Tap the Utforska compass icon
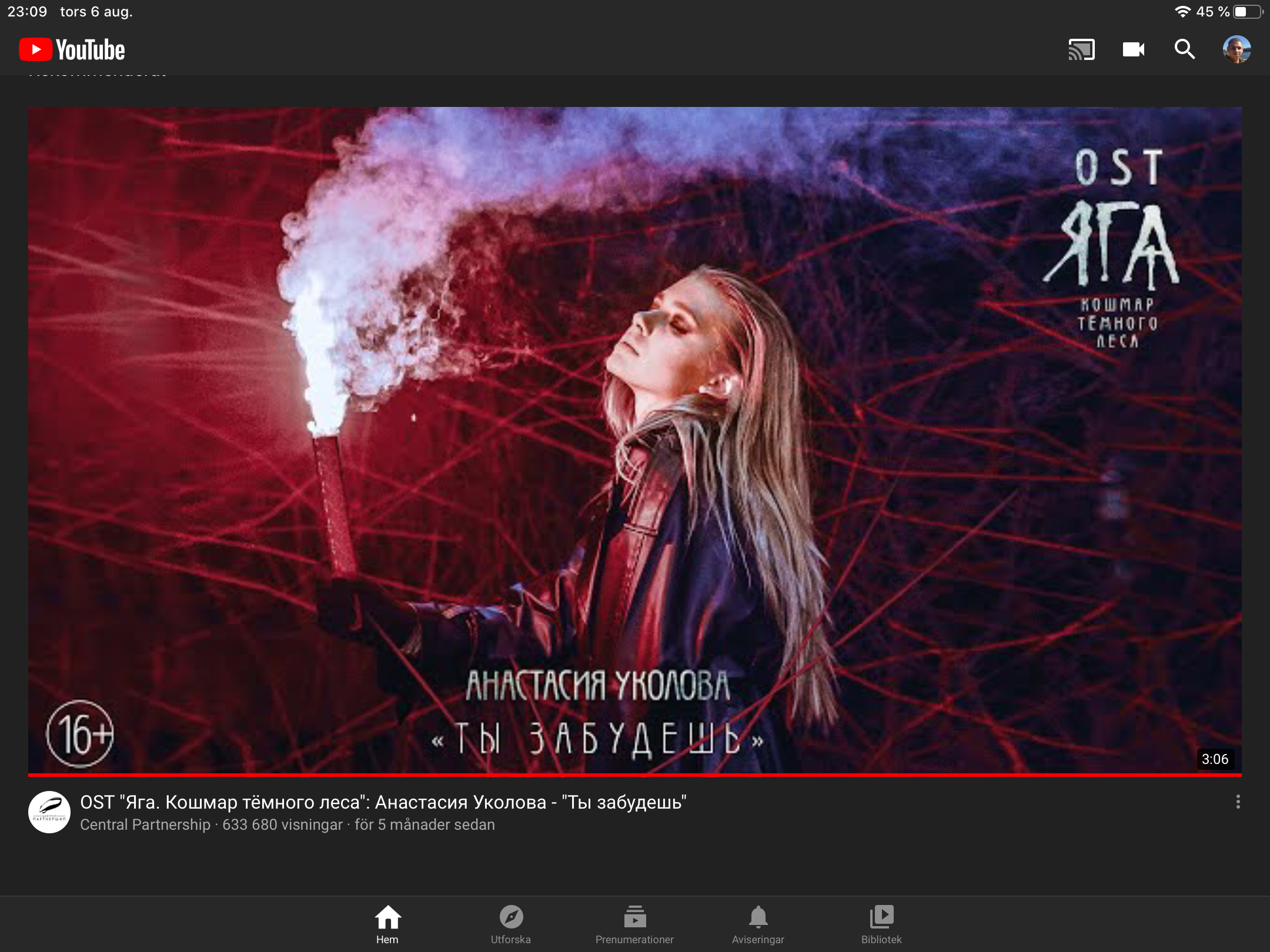The width and height of the screenshot is (1270, 952). pos(511,917)
